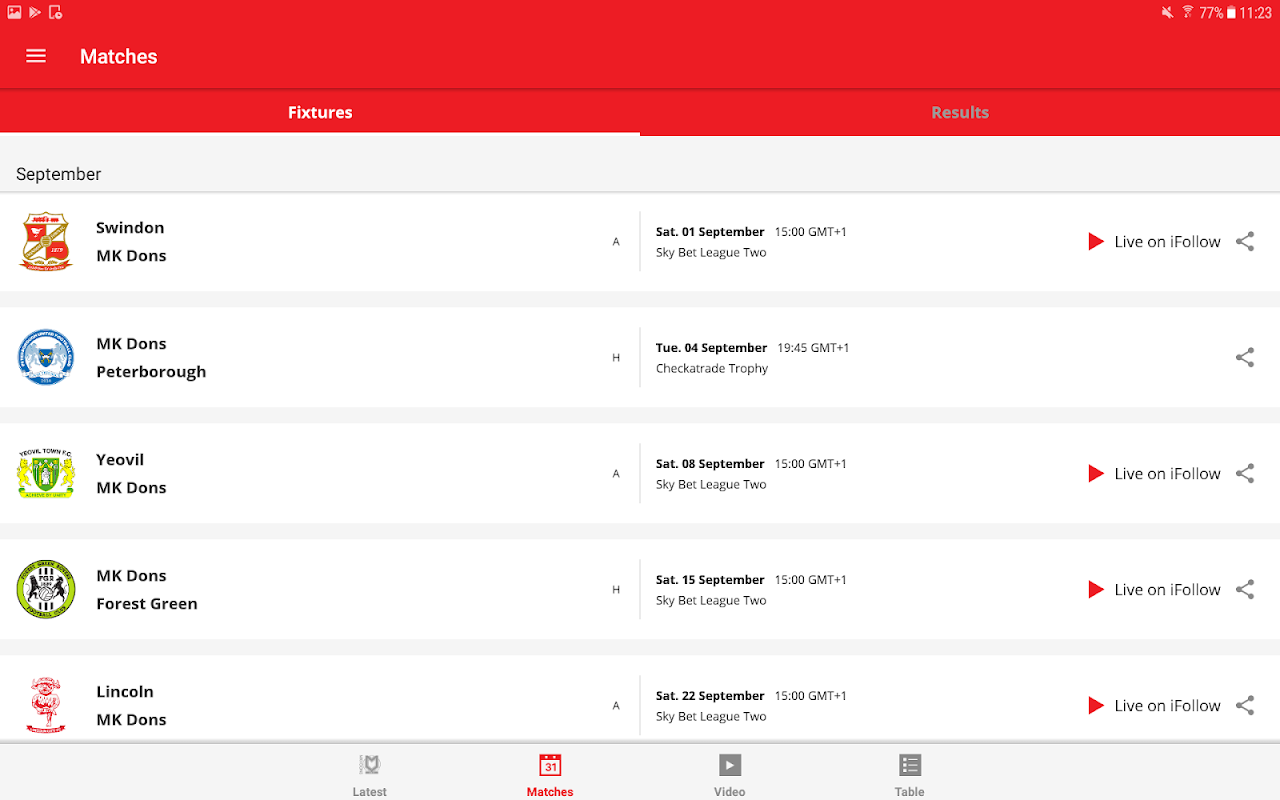Go to the Latest bottom tab
The image size is (1280, 800).
click(370, 775)
